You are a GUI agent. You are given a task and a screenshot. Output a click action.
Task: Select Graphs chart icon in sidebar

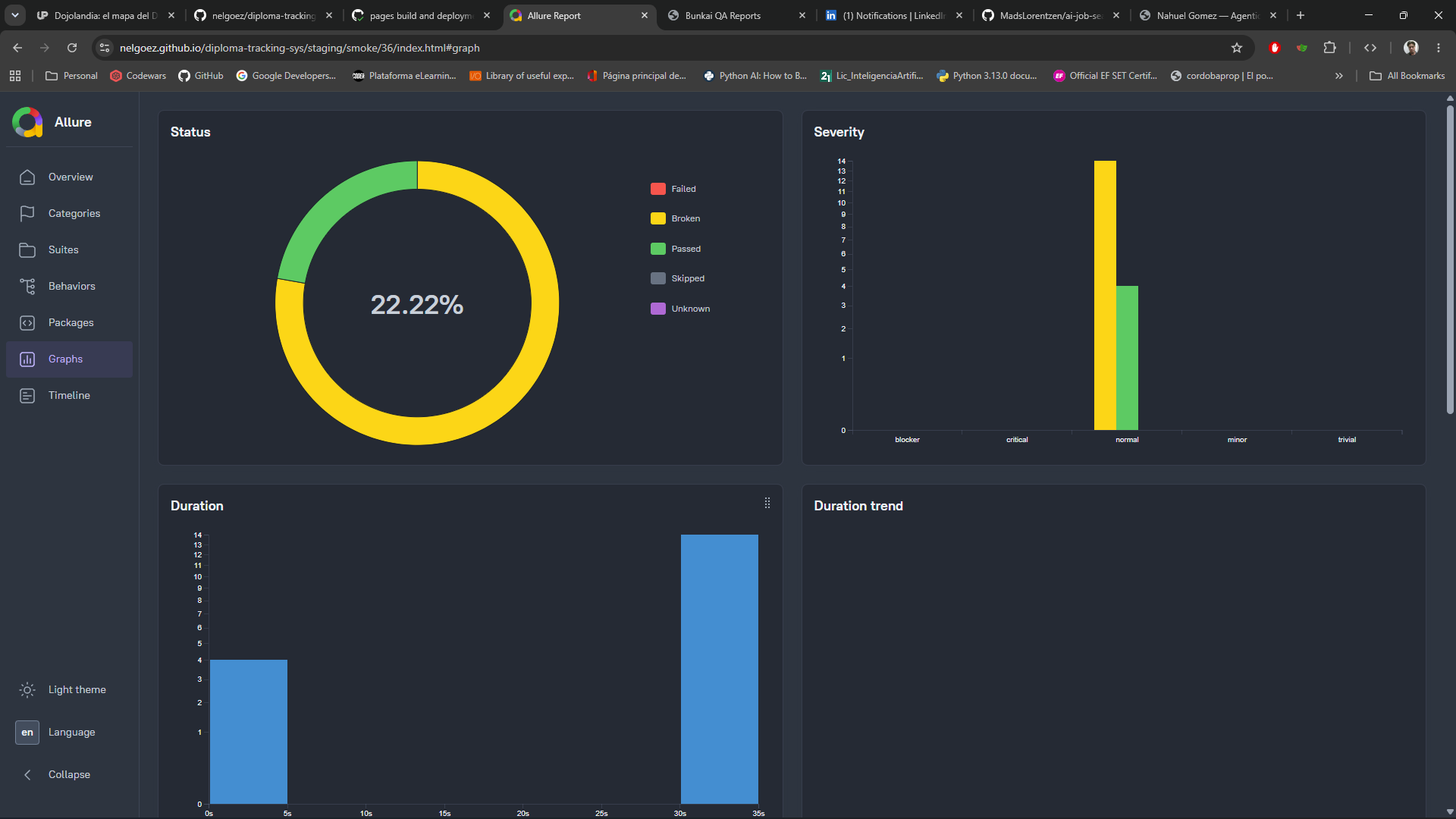[x=27, y=359]
